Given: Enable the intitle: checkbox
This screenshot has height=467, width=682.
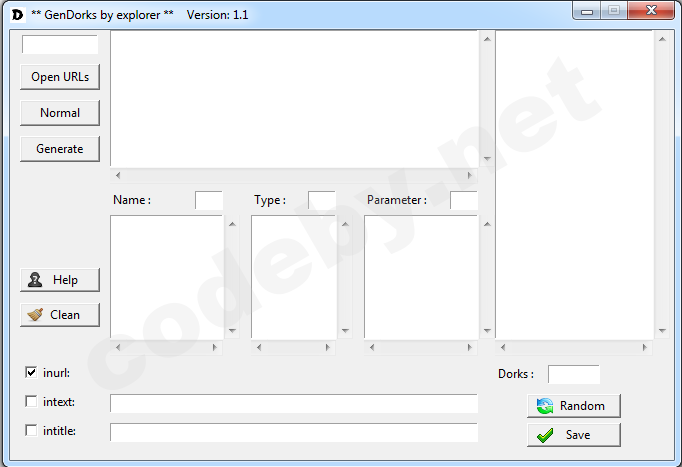Looking at the screenshot, I should [31, 430].
